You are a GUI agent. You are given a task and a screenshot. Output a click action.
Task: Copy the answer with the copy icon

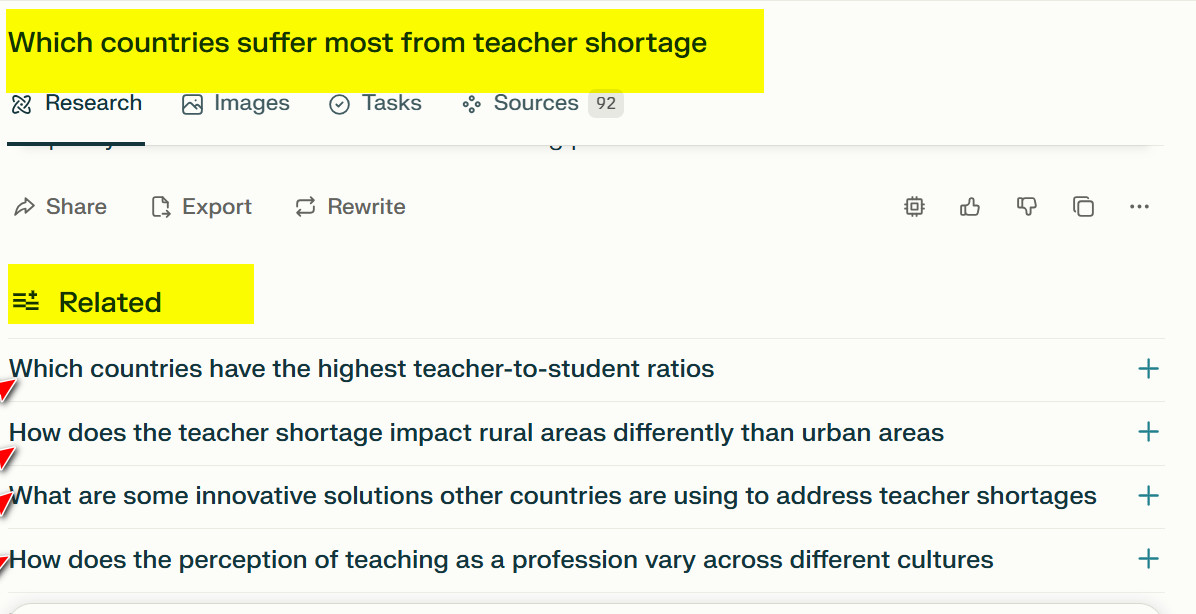(1083, 207)
